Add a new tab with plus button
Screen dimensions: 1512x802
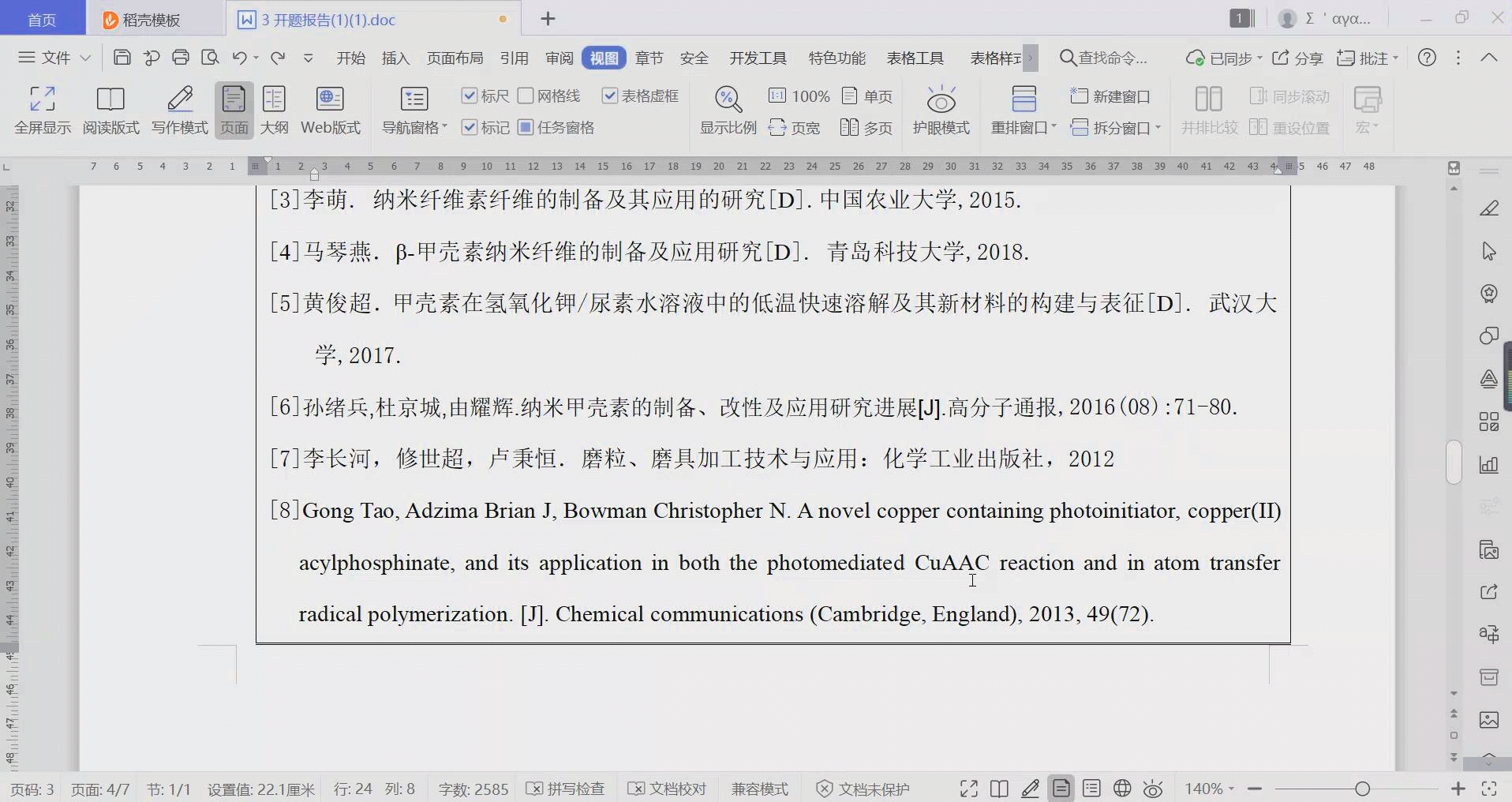(x=548, y=19)
